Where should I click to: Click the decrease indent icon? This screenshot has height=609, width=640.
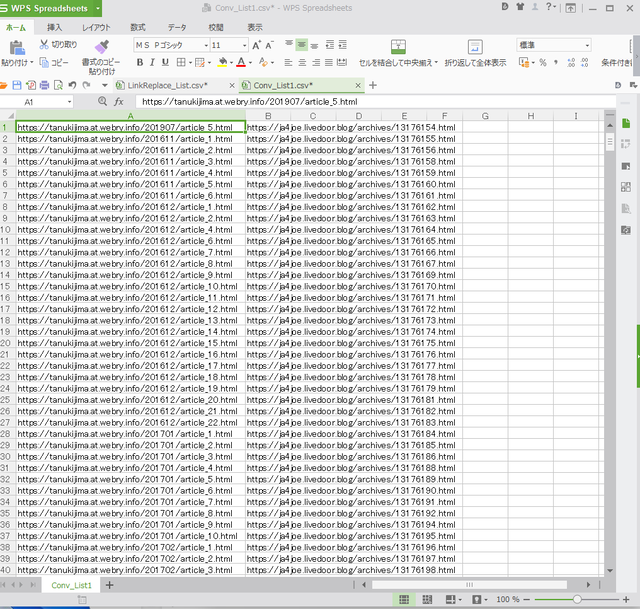point(330,44)
